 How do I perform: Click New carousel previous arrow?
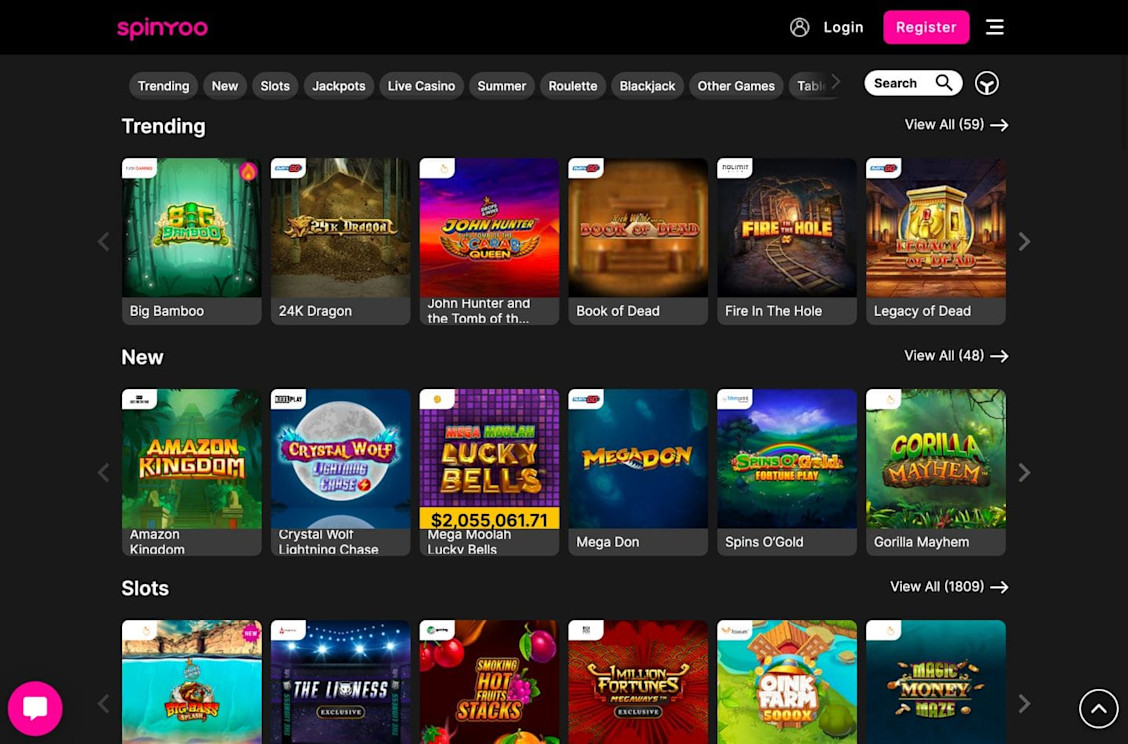point(104,472)
